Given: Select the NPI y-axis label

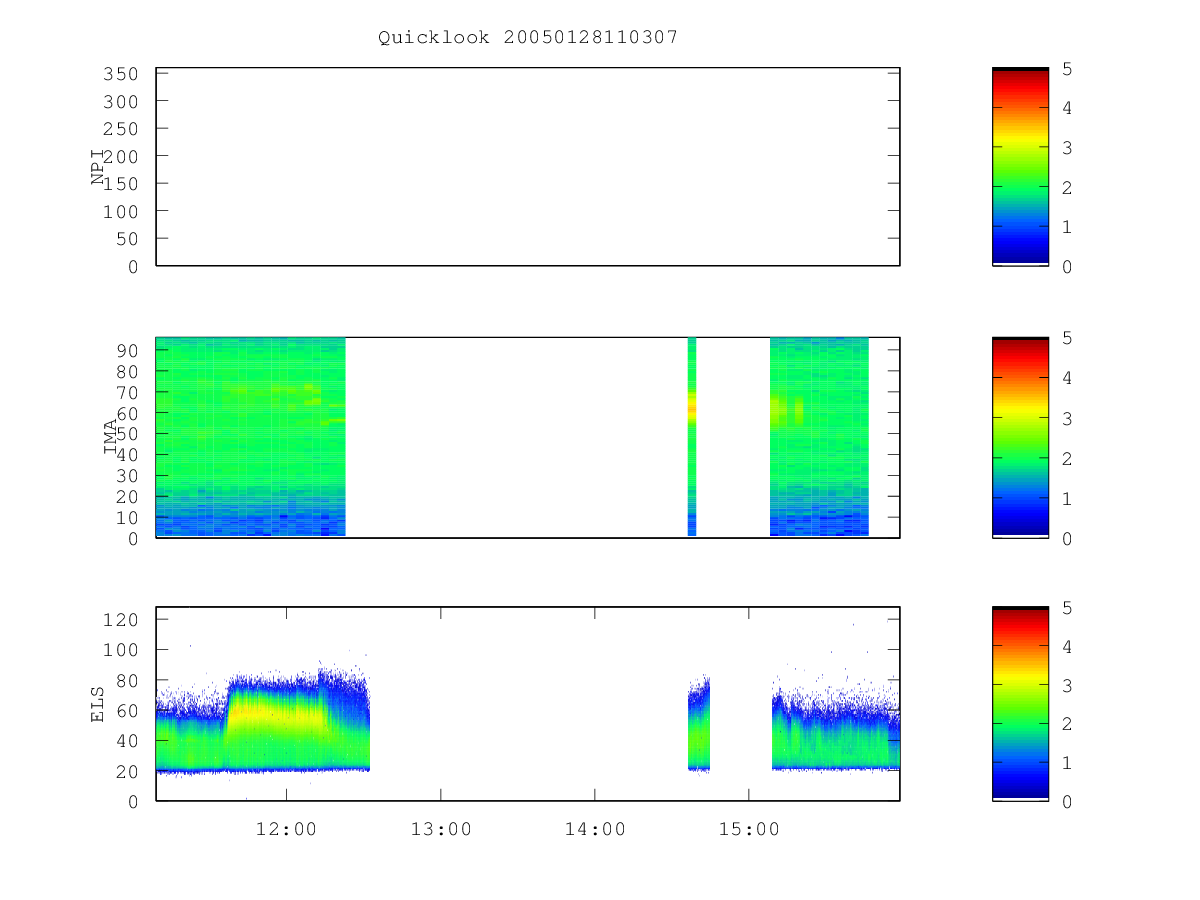Looking at the screenshot, I should pyautogui.click(x=98, y=167).
